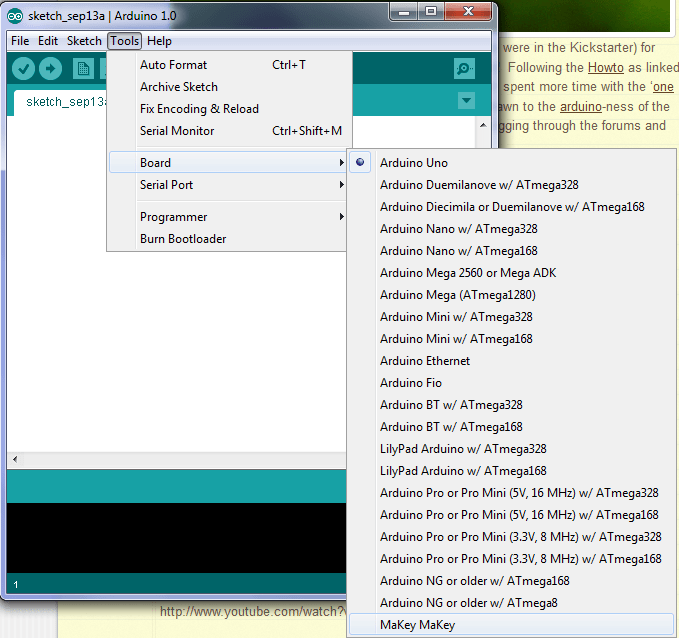
Task: Click the Arduino logo in title bar
Action: tap(15, 13)
